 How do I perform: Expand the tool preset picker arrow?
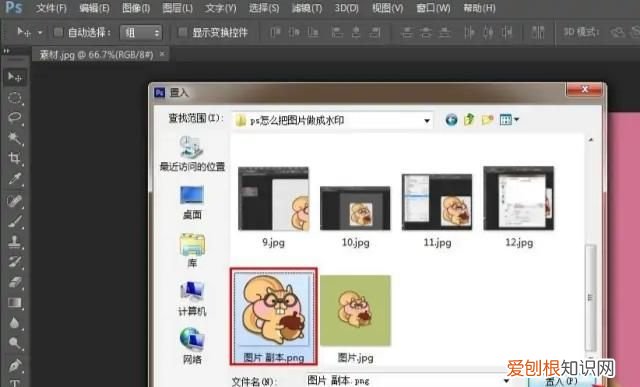pyautogui.click(x=40, y=33)
